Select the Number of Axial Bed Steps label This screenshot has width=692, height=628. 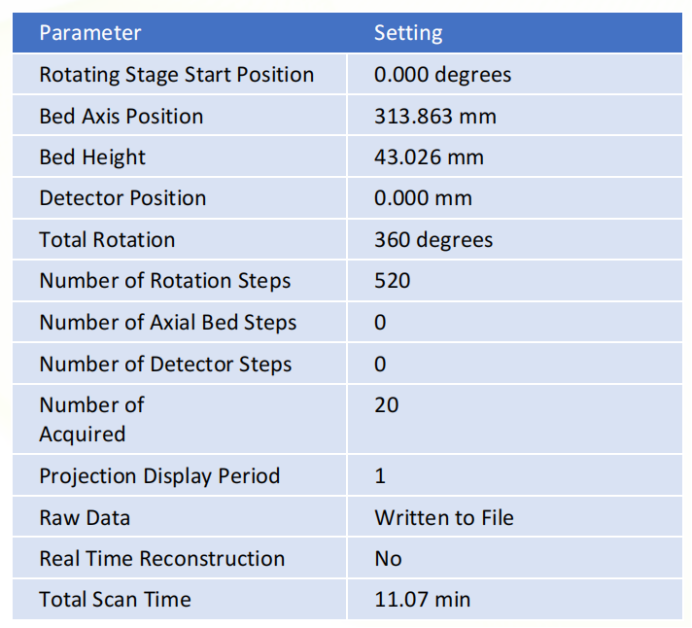click(x=168, y=323)
